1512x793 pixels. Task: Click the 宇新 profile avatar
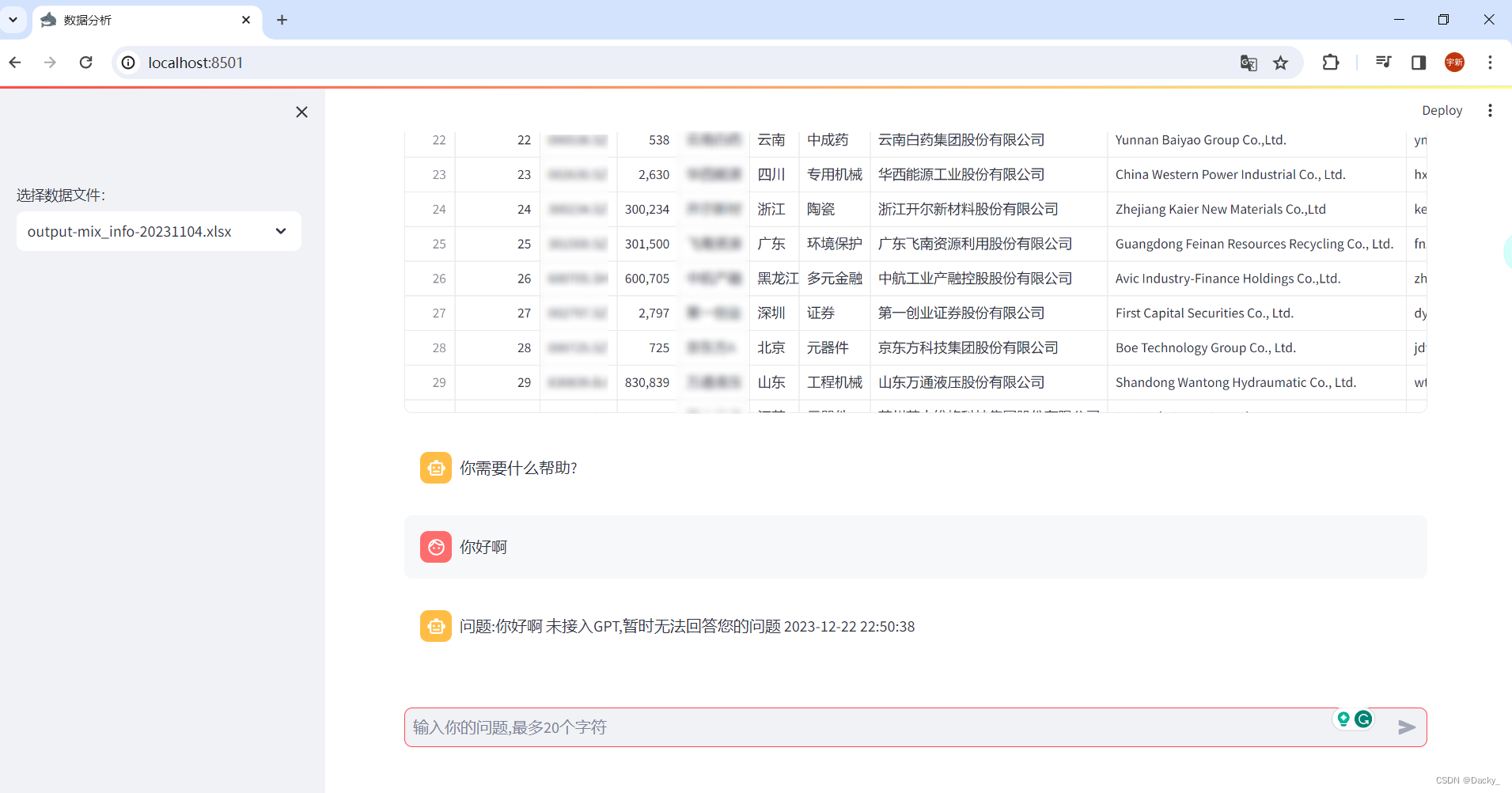pos(1454,63)
